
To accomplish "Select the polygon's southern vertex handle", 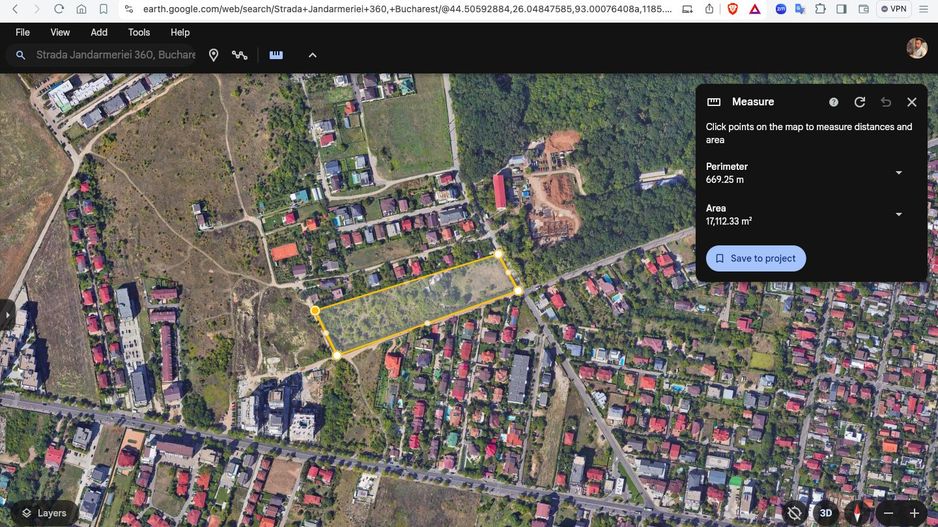I will click(x=337, y=355).
